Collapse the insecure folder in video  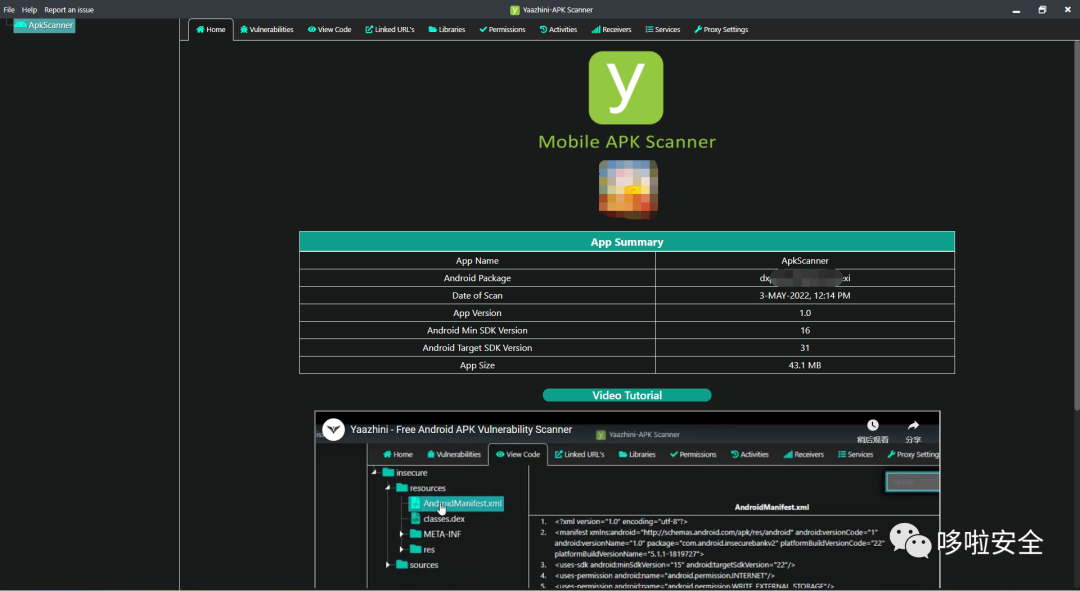tap(374, 473)
